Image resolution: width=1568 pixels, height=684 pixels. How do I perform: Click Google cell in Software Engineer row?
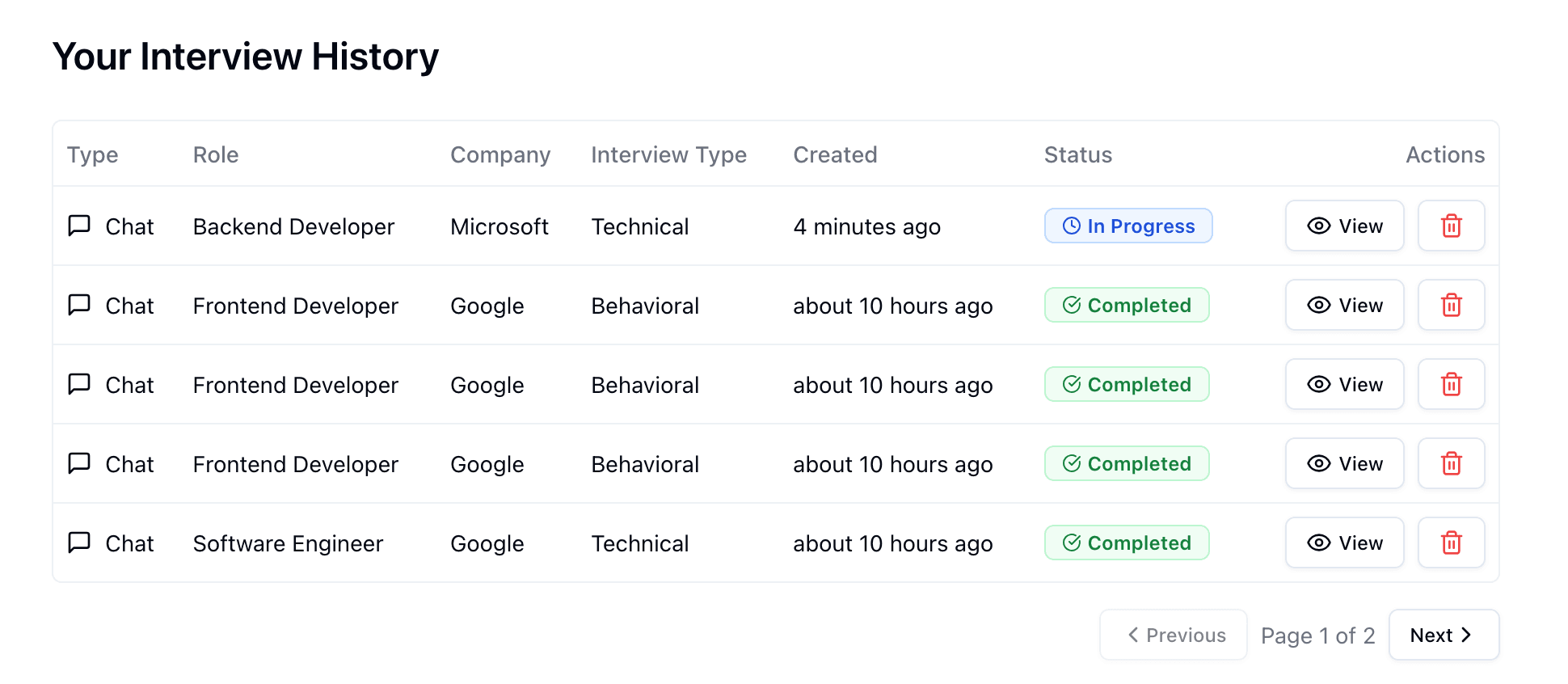pos(487,543)
